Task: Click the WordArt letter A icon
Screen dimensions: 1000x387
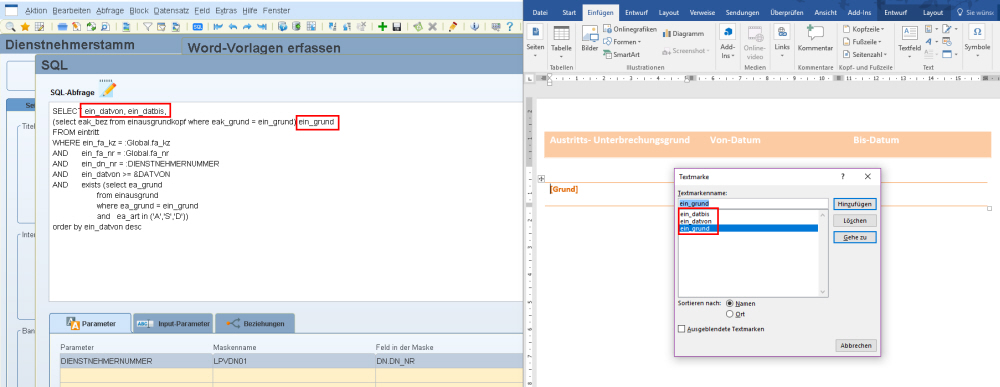Action: tap(929, 41)
